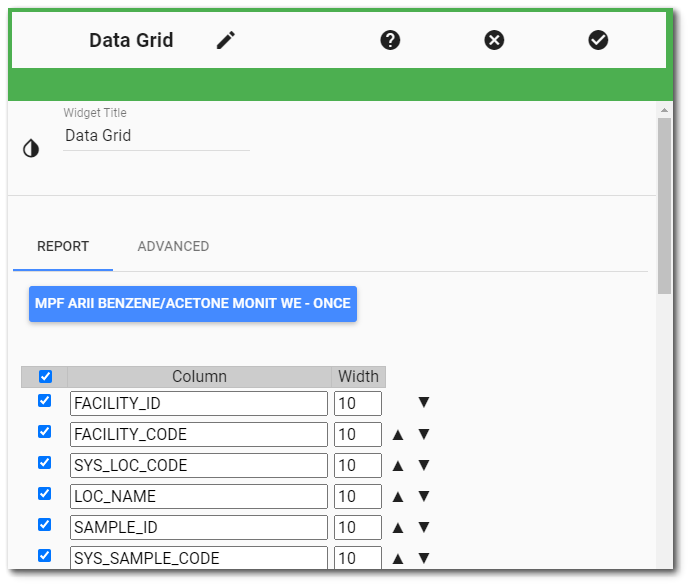Click the Data Grid header title text
This screenshot has width=689, height=585.
(x=131, y=40)
